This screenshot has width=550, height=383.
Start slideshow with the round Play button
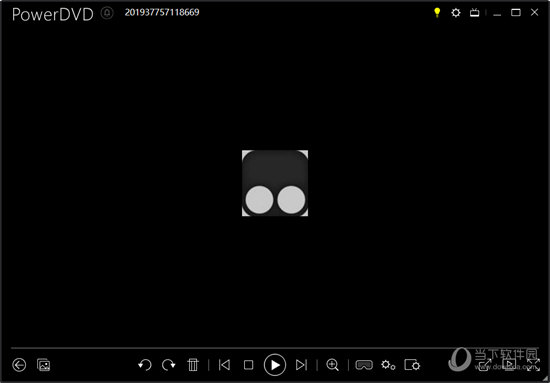click(275, 365)
